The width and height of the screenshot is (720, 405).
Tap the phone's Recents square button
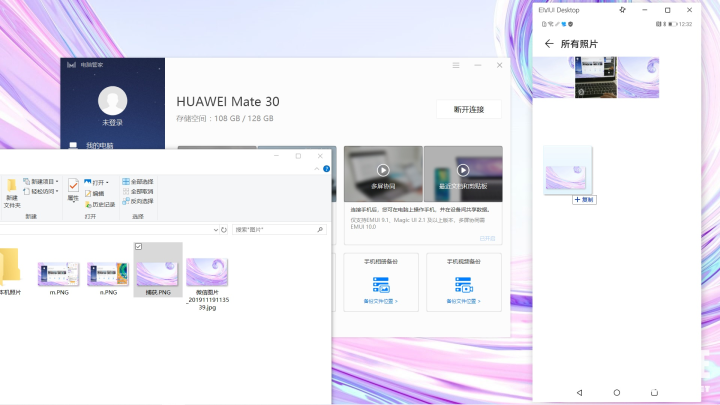tap(654, 393)
